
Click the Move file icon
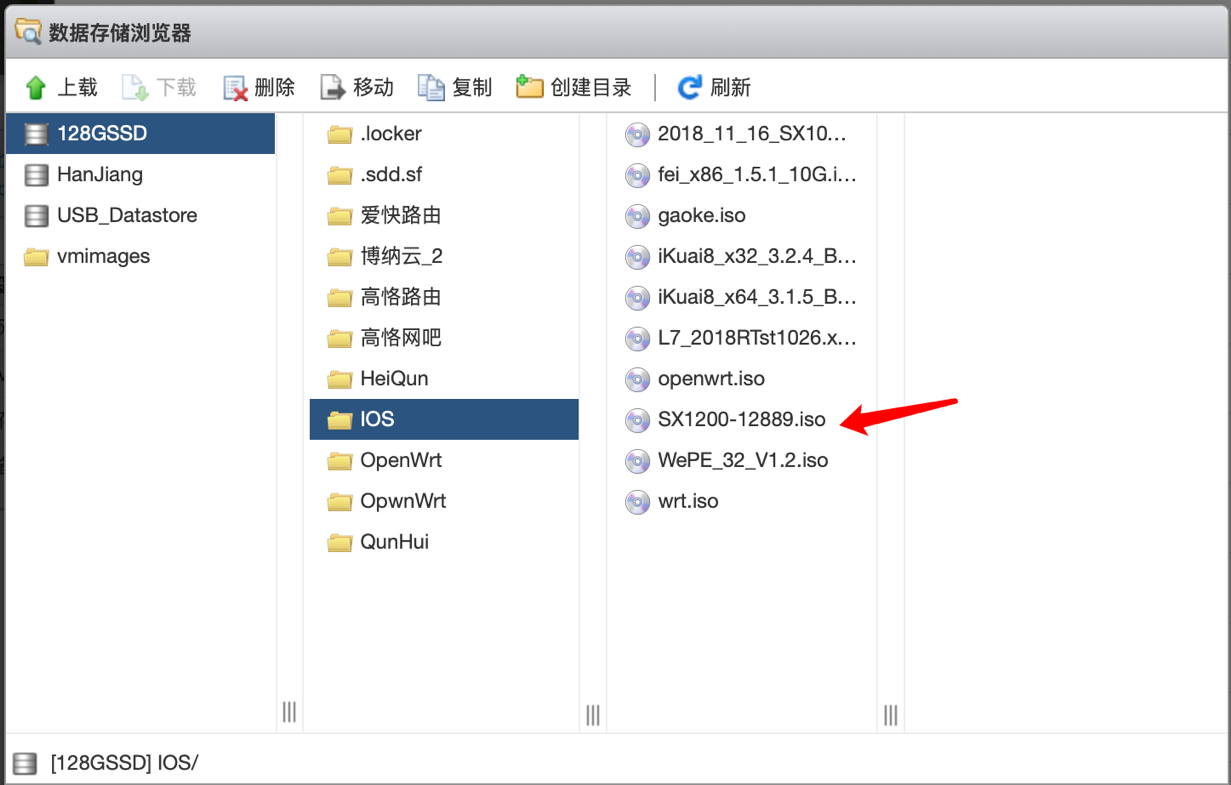(333, 88)
